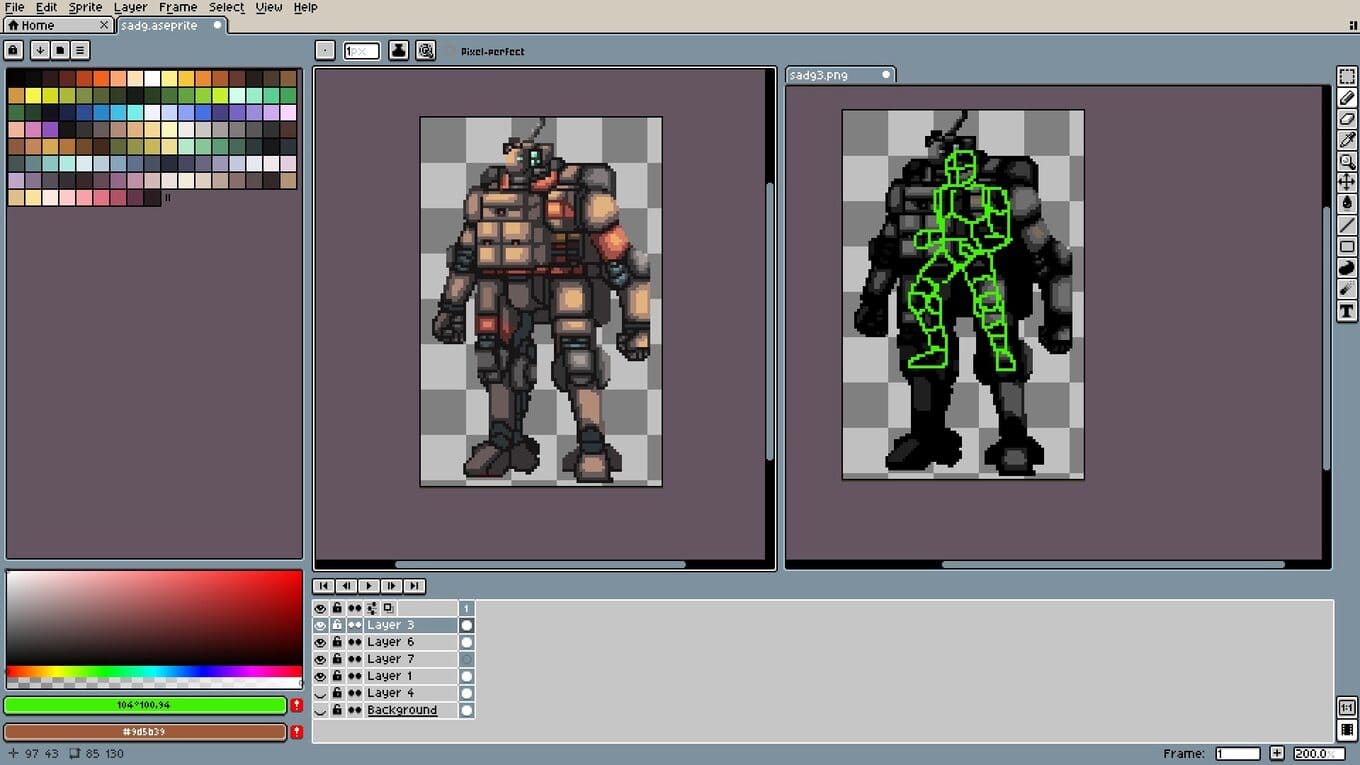Image resolution: width=1360 pixels, height=765 pixels.
Task: Click the brush size input field
Action: pyautogui.click(x=361, y=50)
